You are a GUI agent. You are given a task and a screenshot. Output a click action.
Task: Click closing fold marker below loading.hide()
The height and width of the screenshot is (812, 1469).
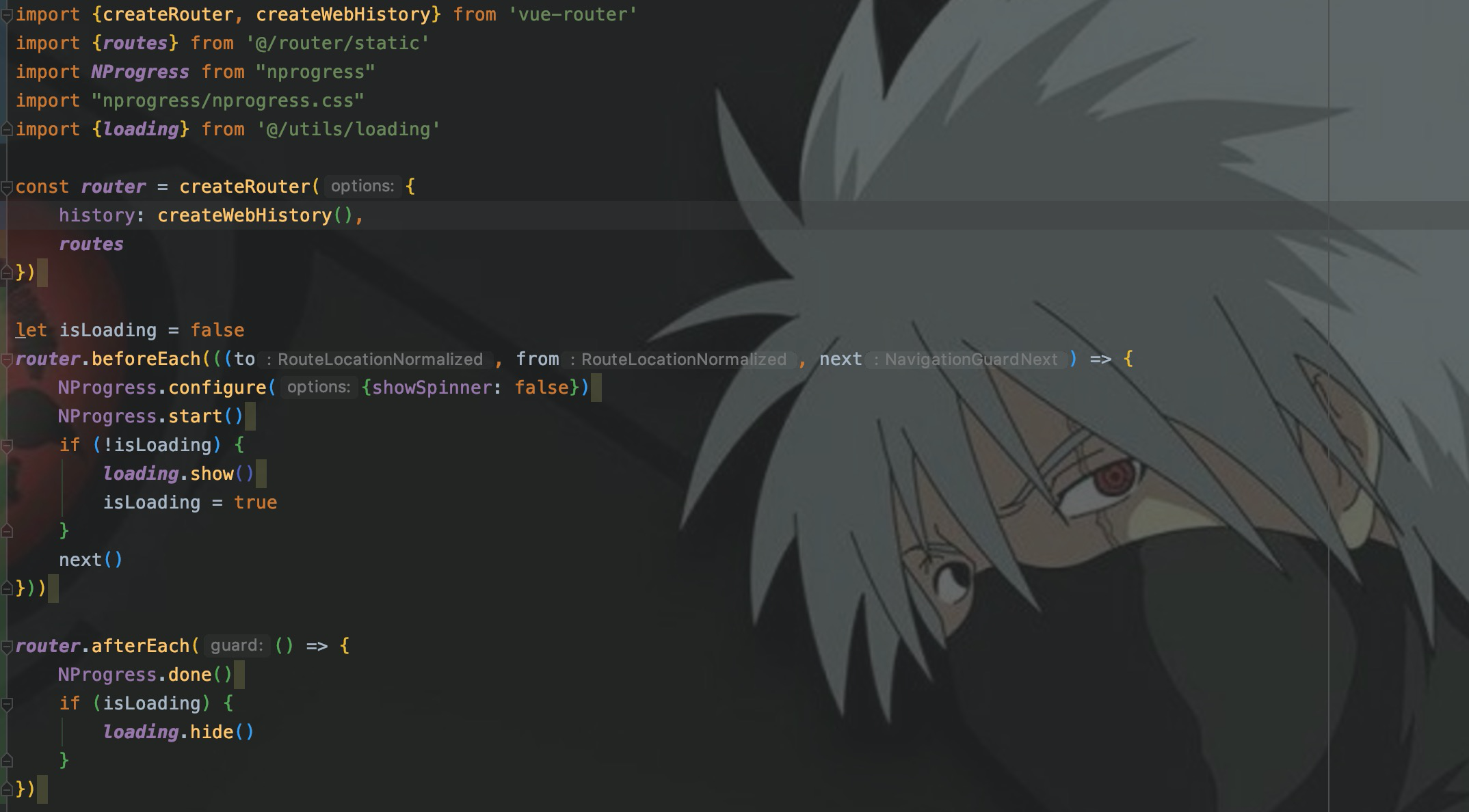click(7, 761)
